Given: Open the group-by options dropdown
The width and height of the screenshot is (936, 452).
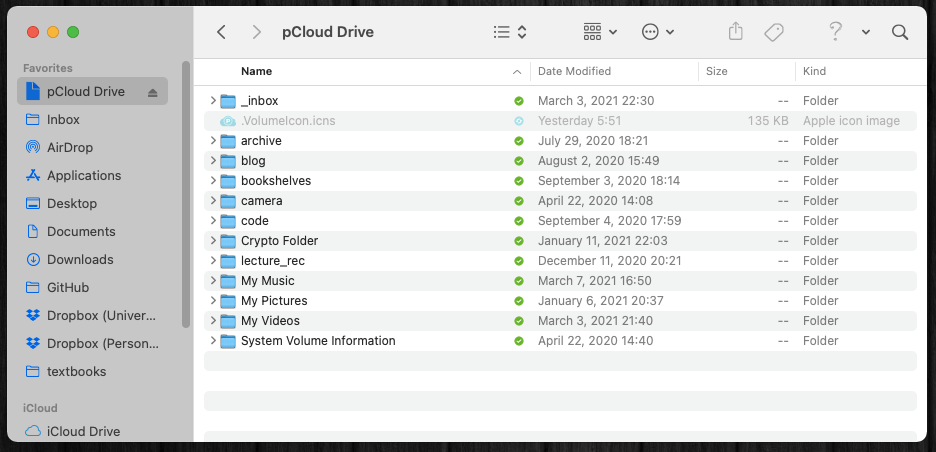Looking at the screenshot, I should coord(600,32).
